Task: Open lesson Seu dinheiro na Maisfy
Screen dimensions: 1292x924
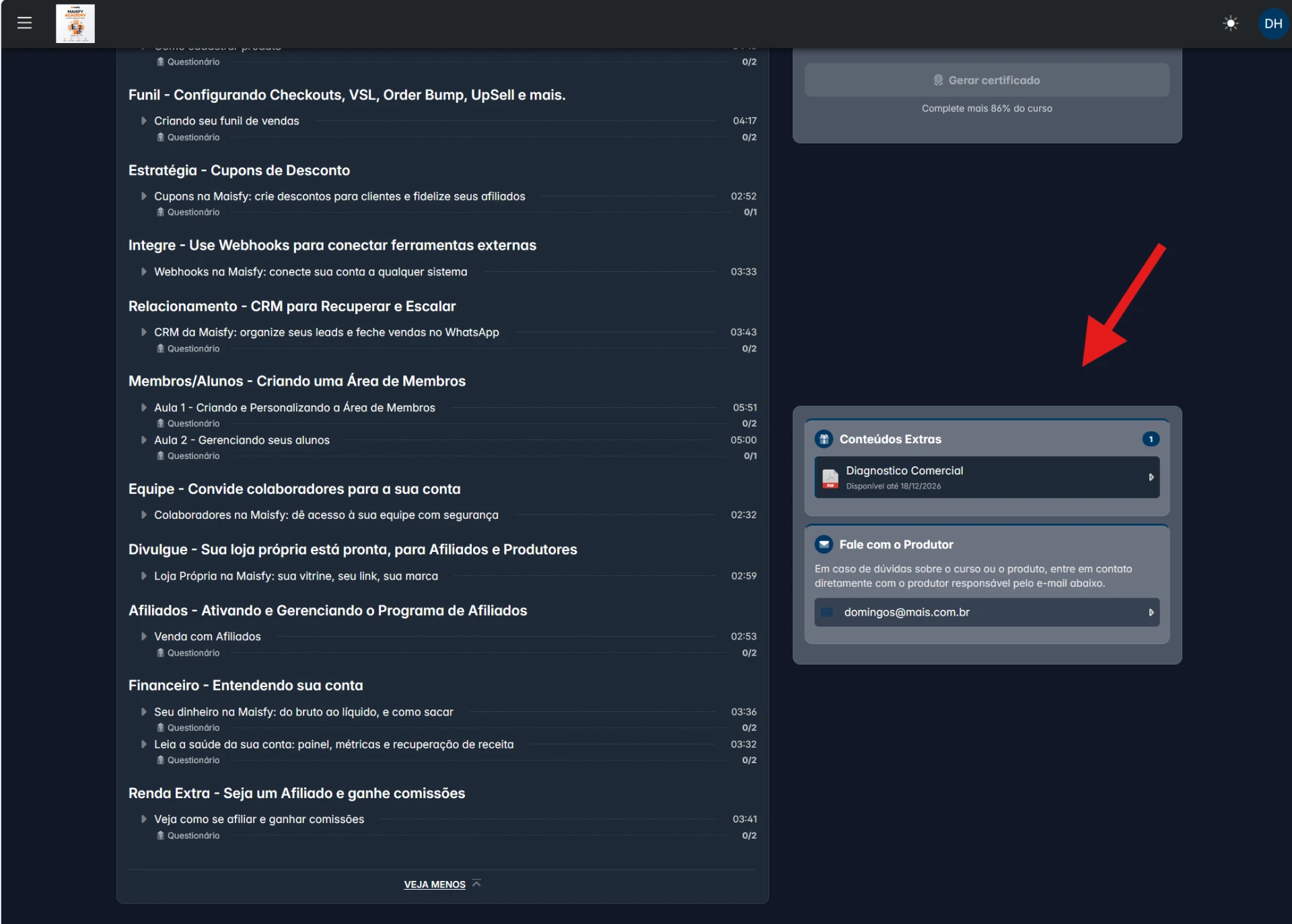Action: [x=303, y=712]
